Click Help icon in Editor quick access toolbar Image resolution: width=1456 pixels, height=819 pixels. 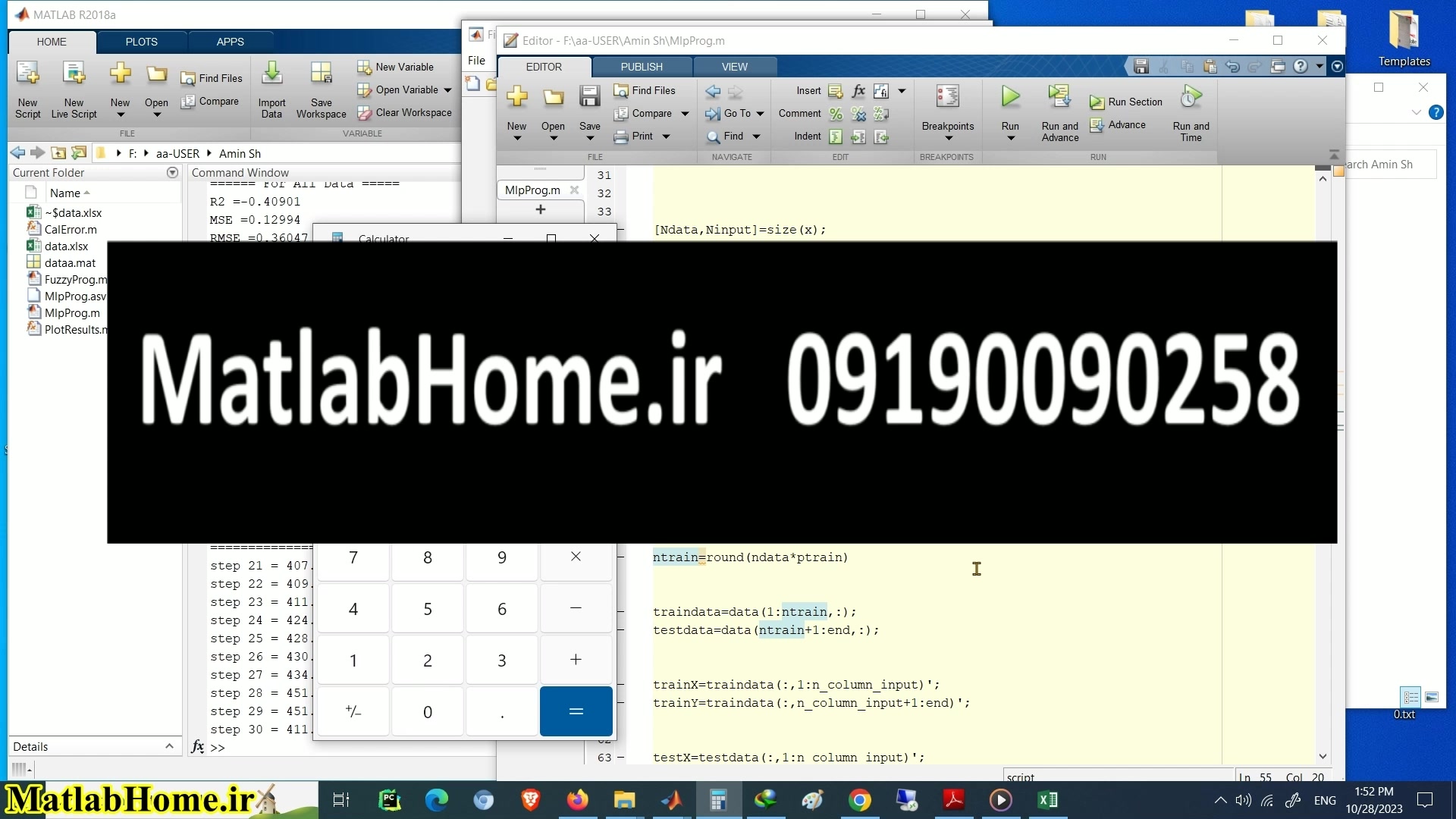(x=1301, y=67)
